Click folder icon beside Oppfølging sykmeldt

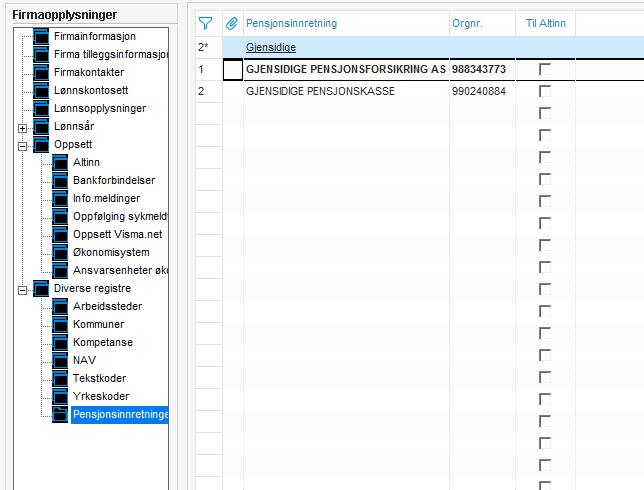[x=60, y=217]
